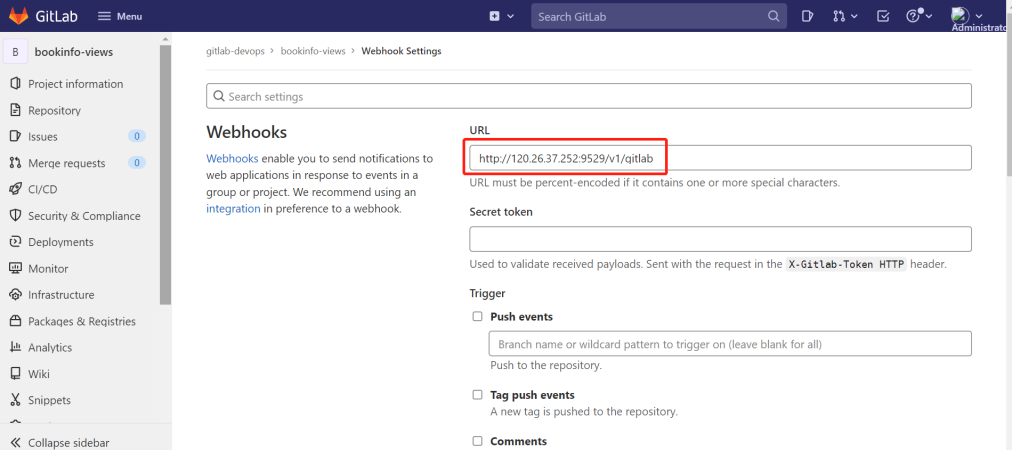Open Merge requests in sidebar
1012x450 pixels.
[66, 163]
